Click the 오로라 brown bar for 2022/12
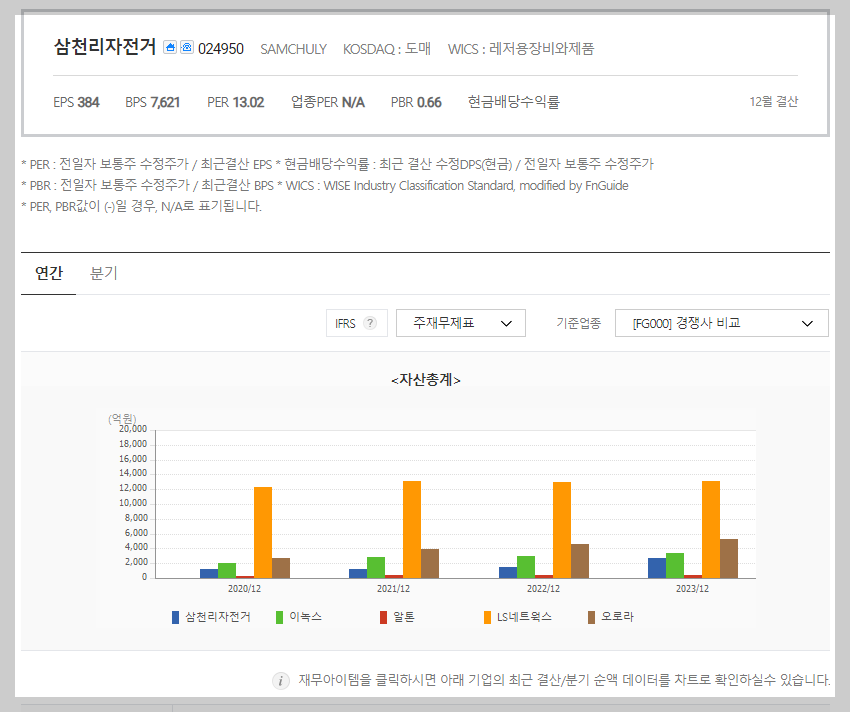The height and width of the screenshot is (712, 850). point(579,561)
